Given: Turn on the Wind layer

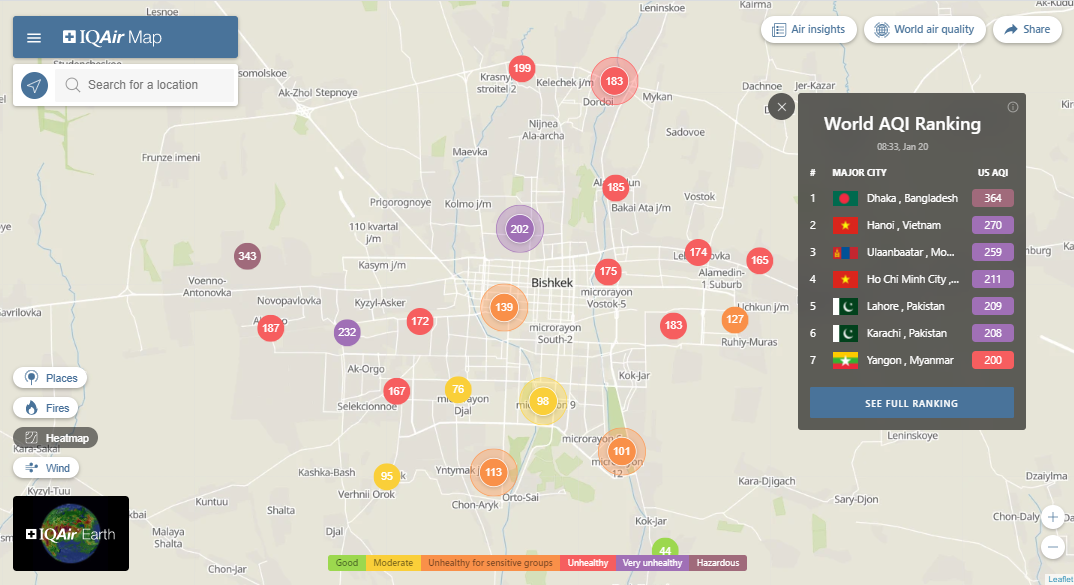Looking at the screenshot, I should 47,468.
